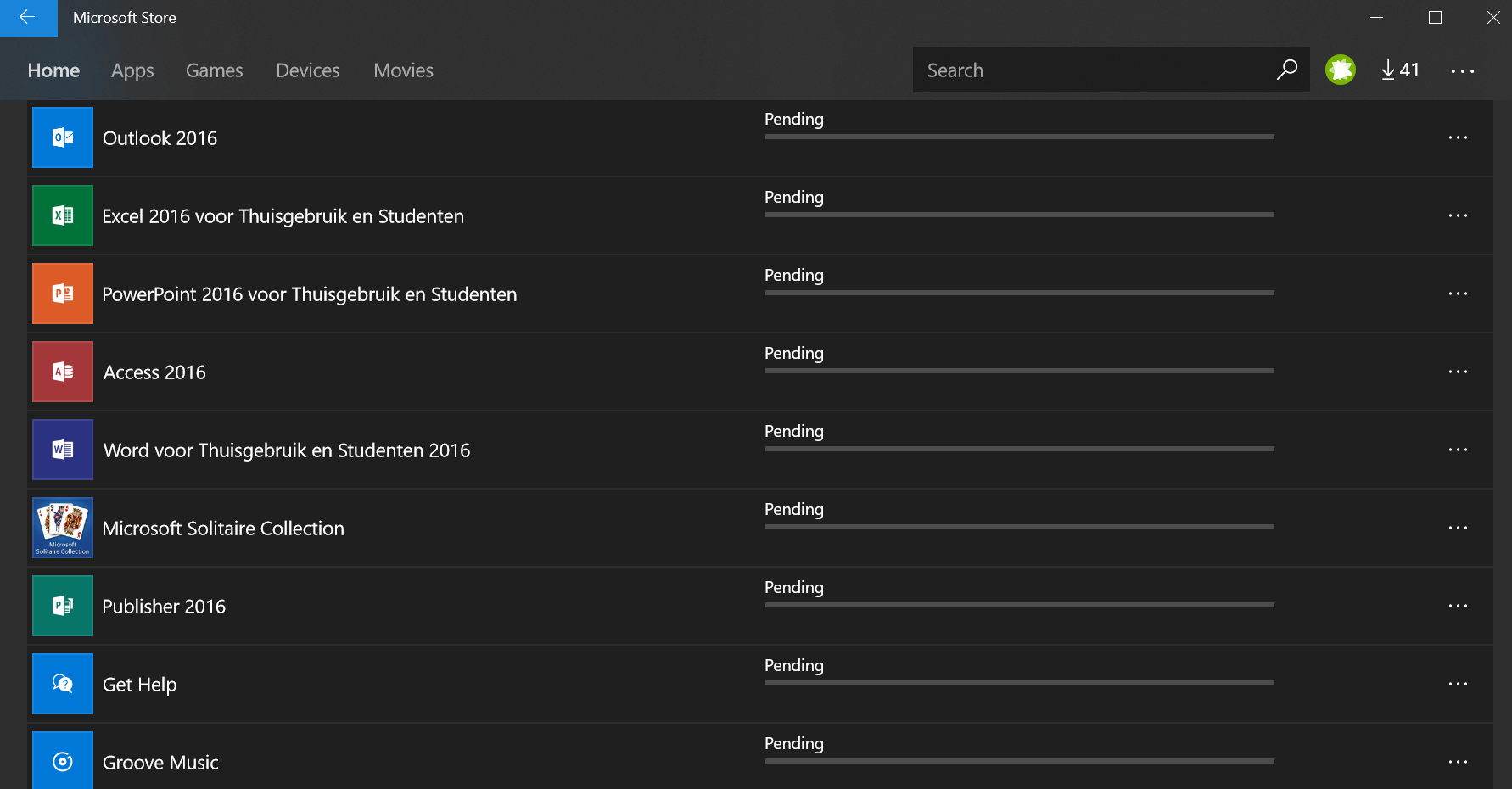Click the Groove Music app icon

point(63,760)
